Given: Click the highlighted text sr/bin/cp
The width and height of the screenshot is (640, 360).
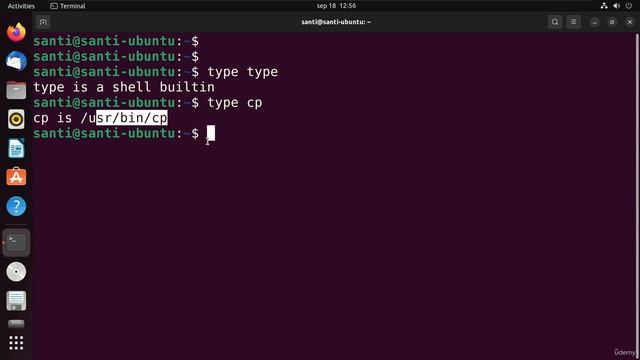Looking at the screenshot, I should pyautogui.click(x=132, y=118).
